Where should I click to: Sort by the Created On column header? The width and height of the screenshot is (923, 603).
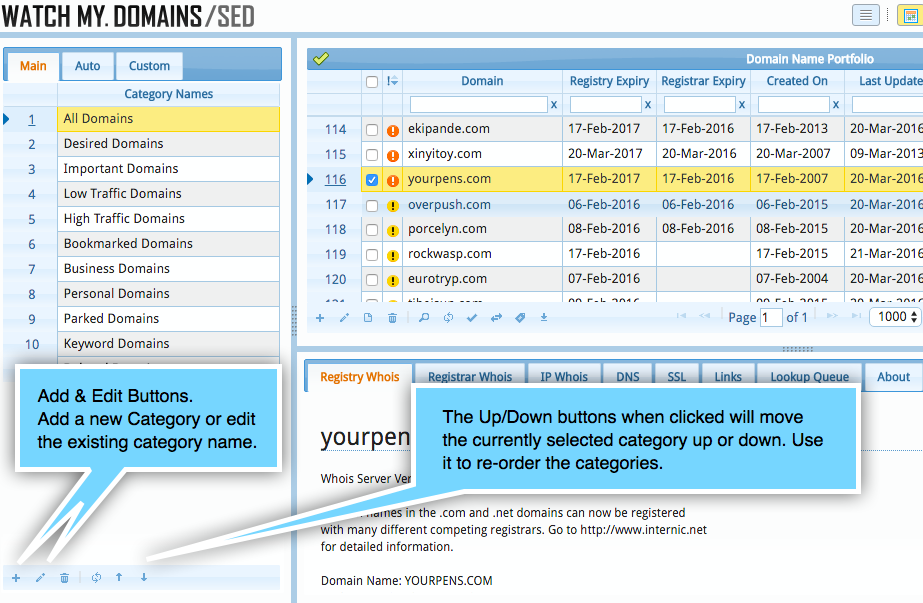coord(797,81)
